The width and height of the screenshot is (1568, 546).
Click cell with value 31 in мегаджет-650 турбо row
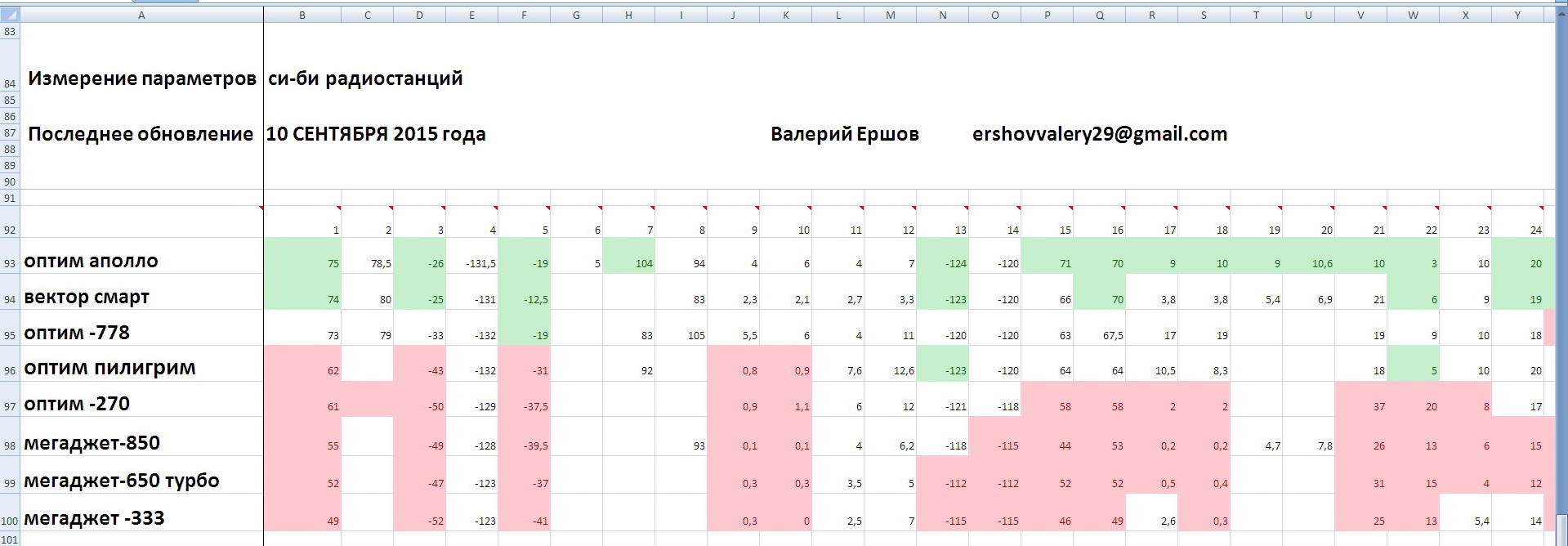tap(1360, 476)
